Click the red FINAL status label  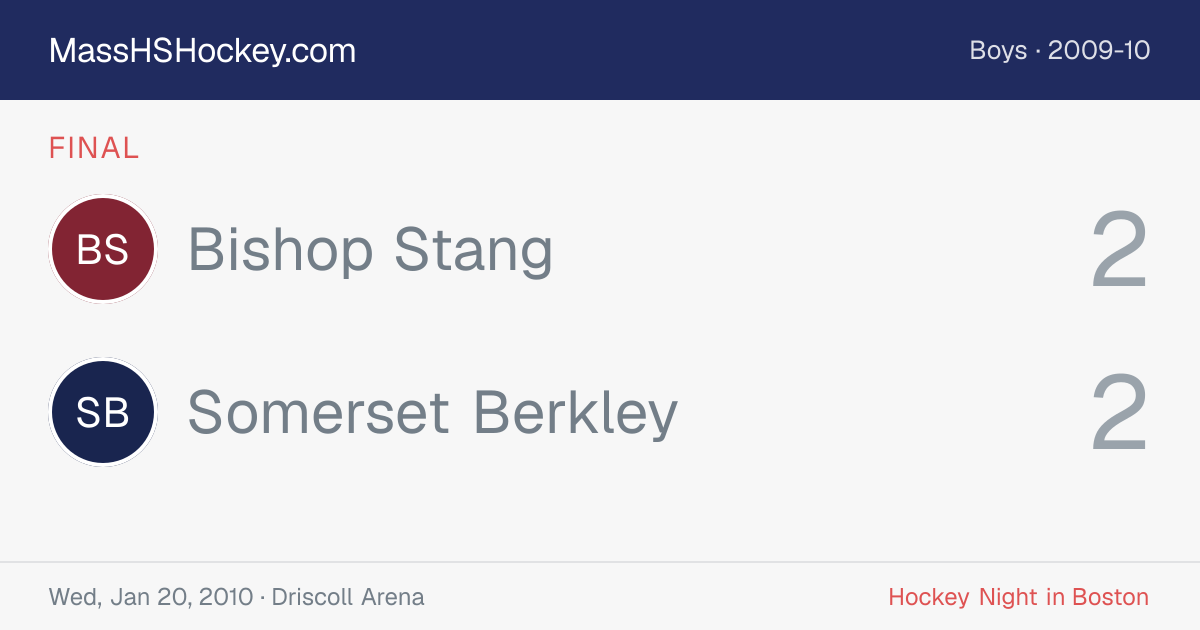click(x=94, y=148)
